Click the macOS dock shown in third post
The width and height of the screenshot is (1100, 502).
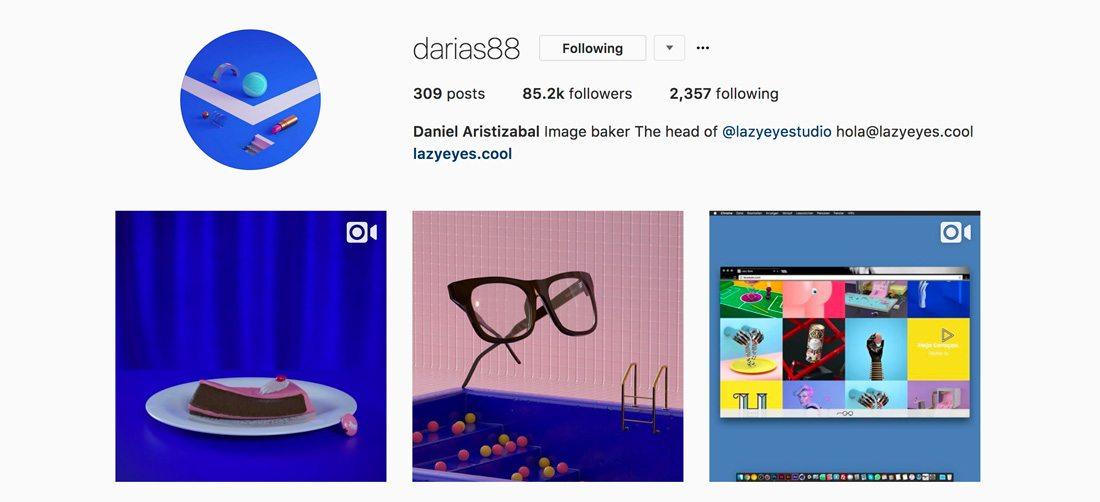click(845, 477)
